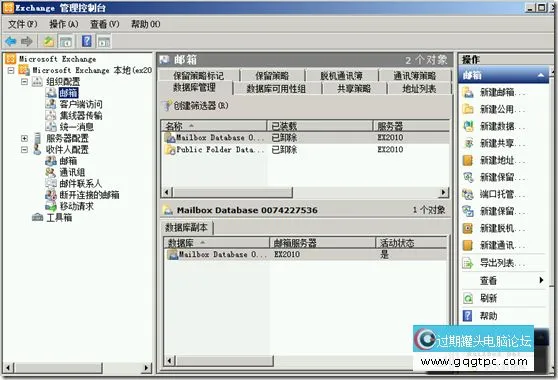Click 新建共享... action icon
Image resolution: width=558 pixels, height=380 pixels.
[x=468, y=143]
